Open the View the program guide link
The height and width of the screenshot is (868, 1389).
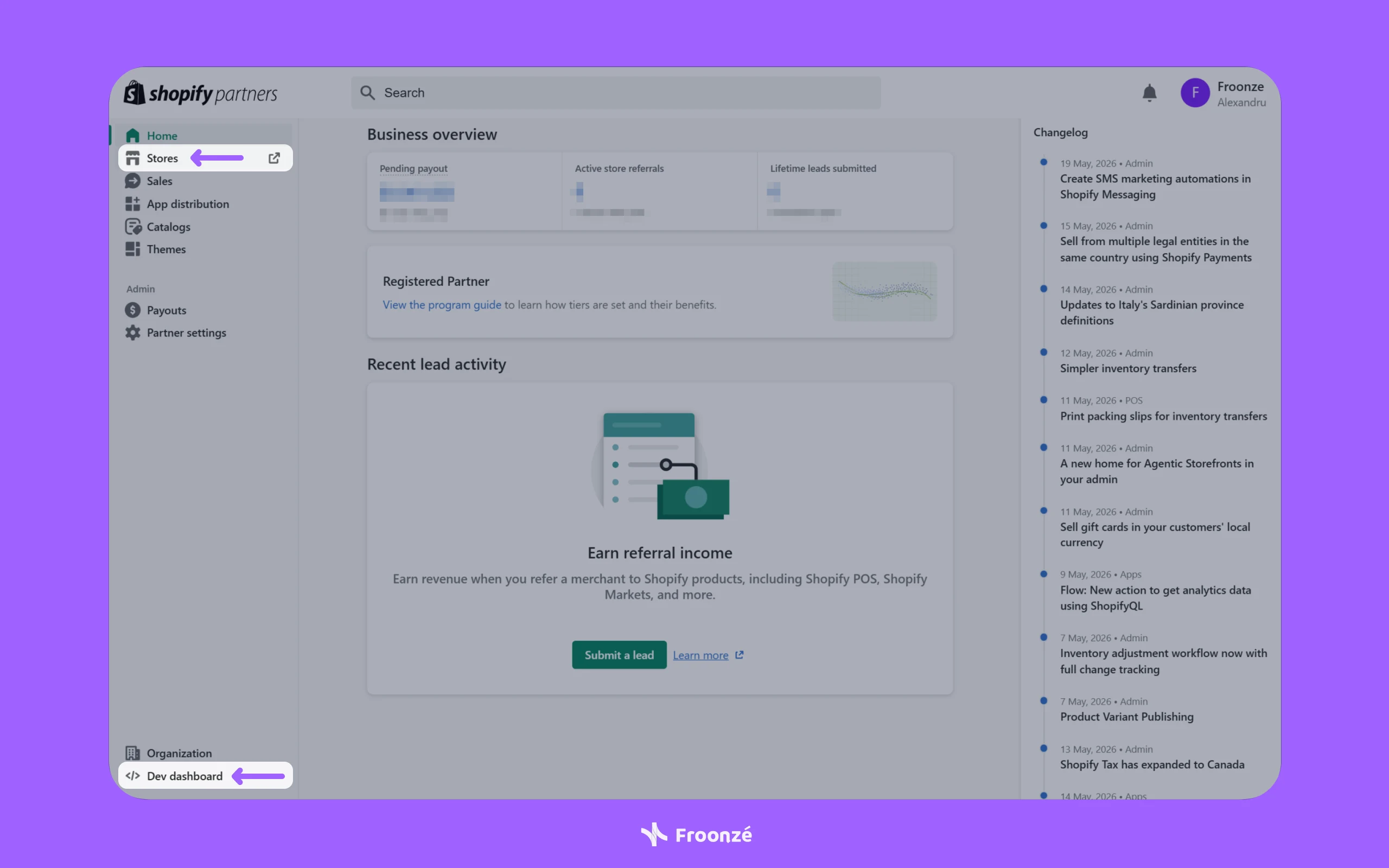pyautogui.click(x=442, y=305)
